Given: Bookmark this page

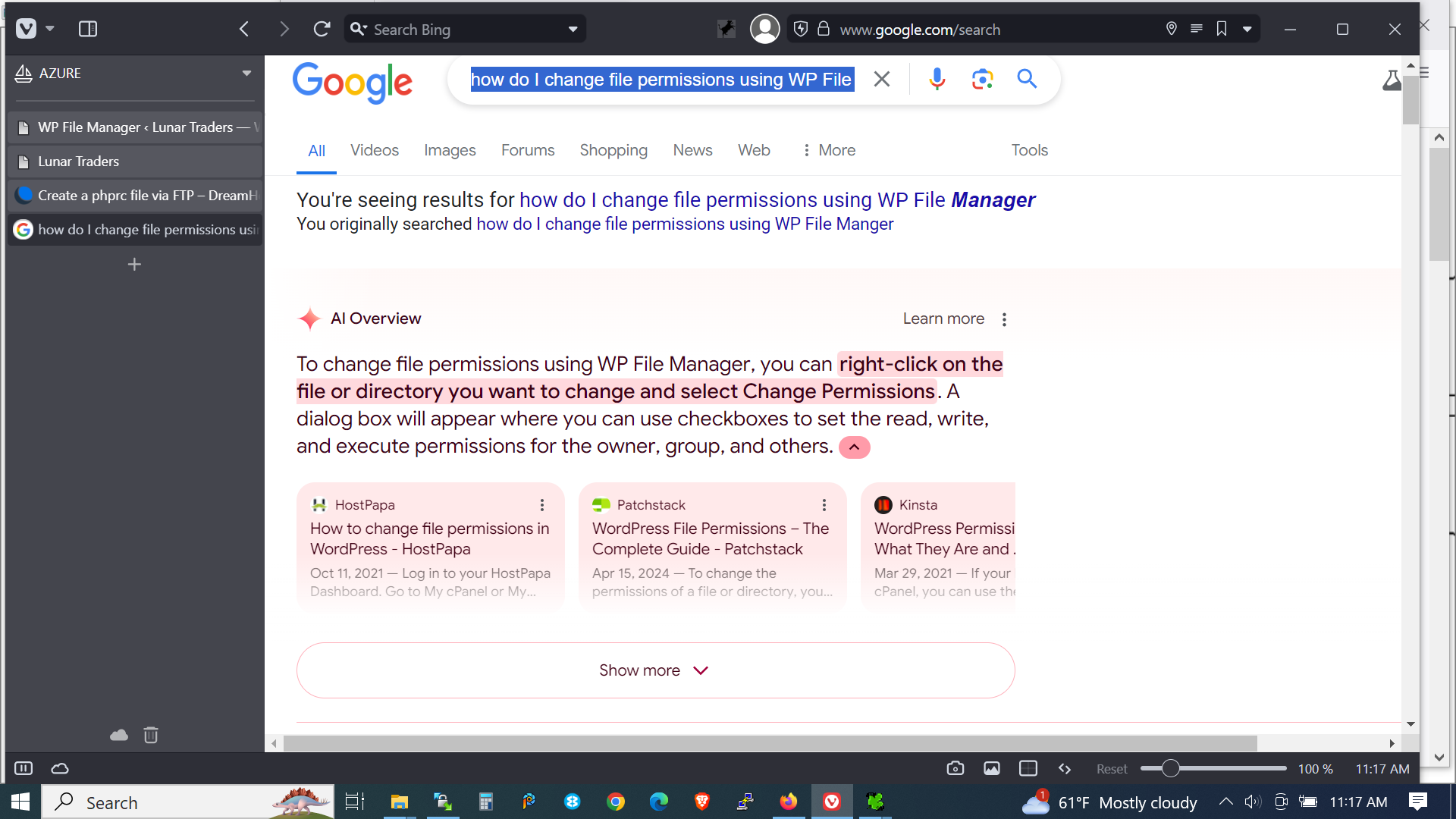Looking at the screenshot, I should [x=1222, y=29].
